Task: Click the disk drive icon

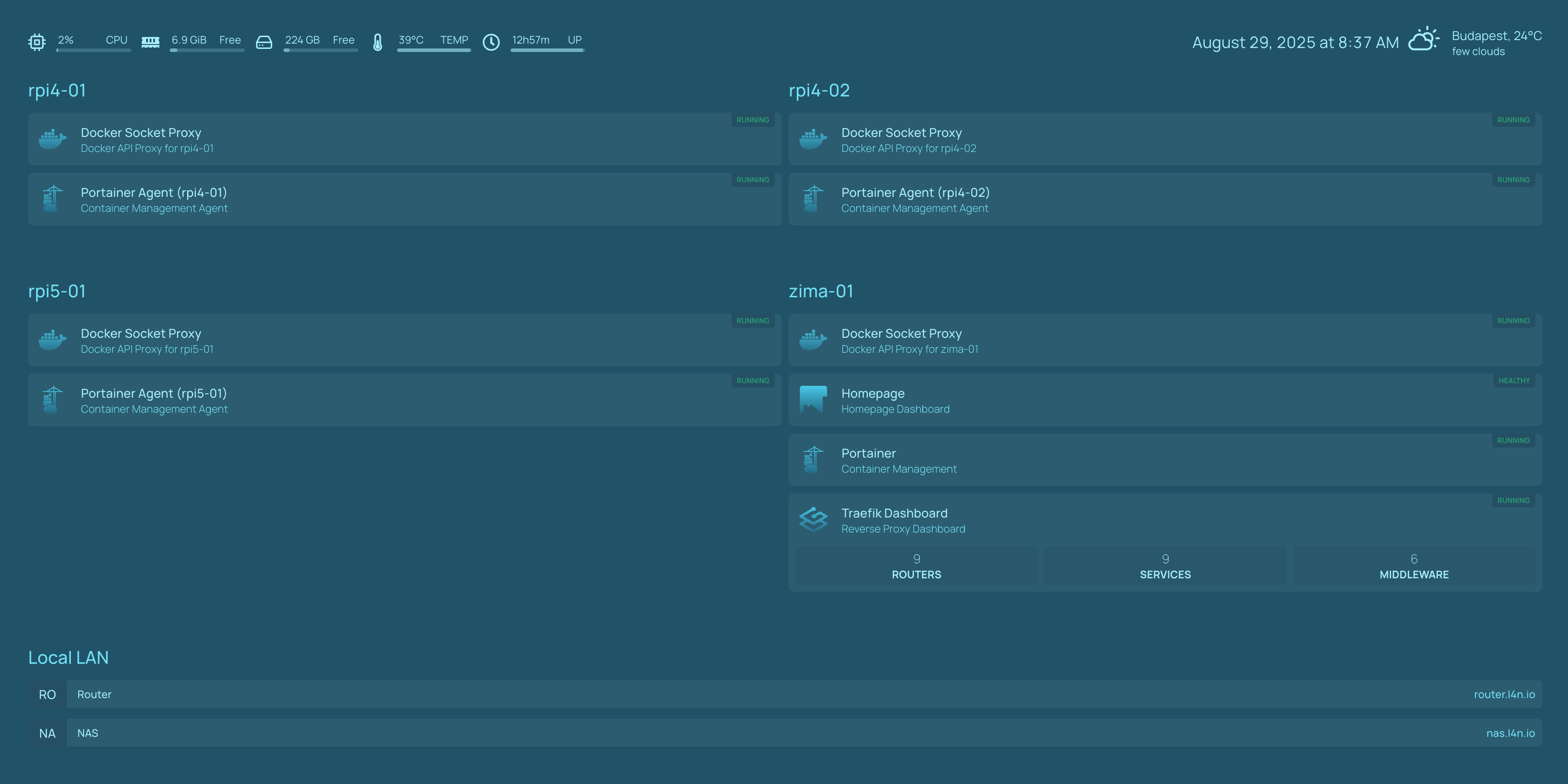Action: pos(264,42)
